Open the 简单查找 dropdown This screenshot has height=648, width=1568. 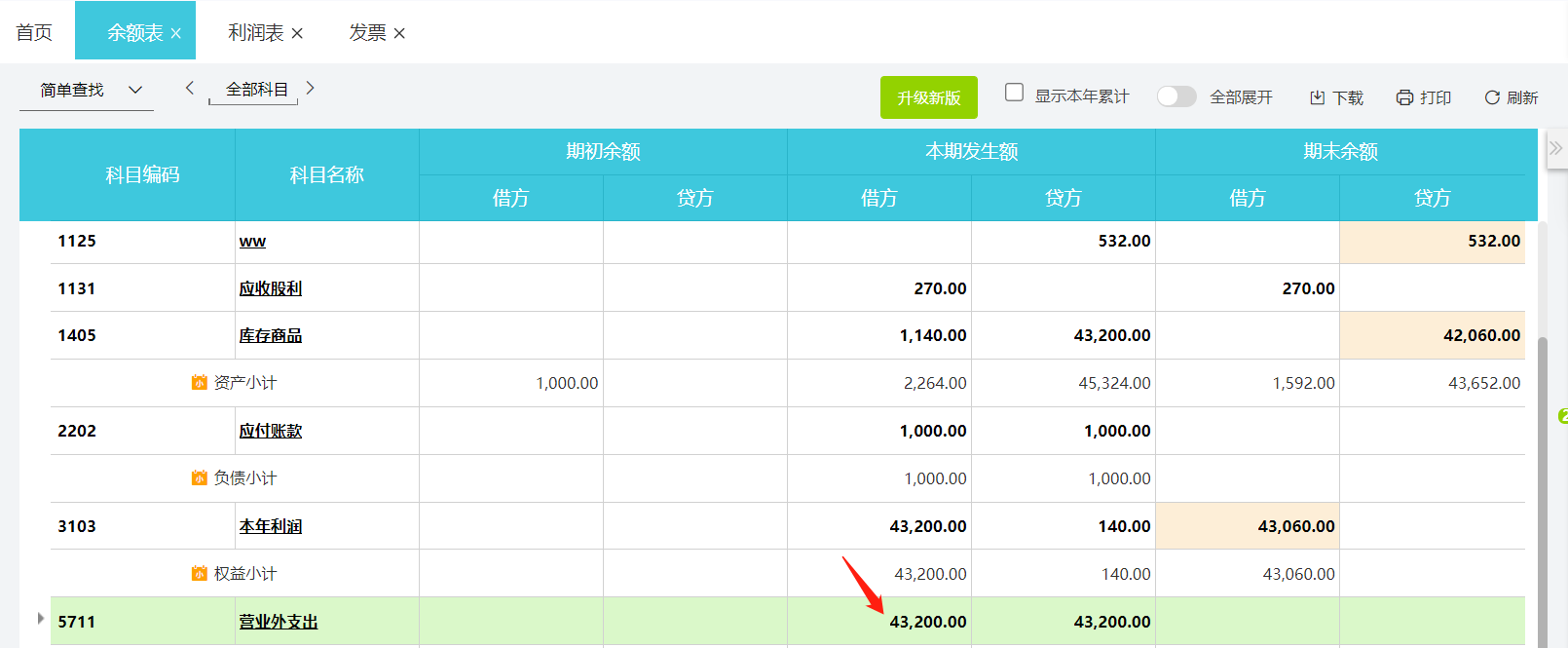click(135, 90)
